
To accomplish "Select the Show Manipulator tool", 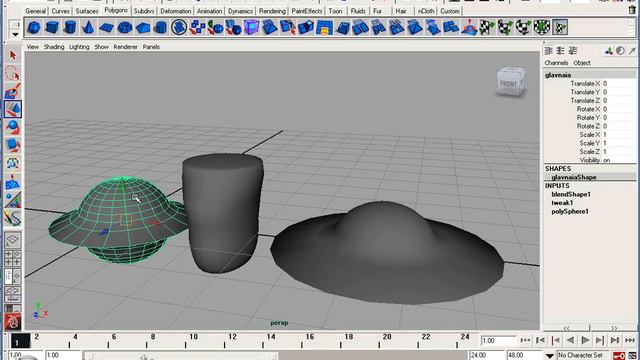I will [x=13, y=200].
